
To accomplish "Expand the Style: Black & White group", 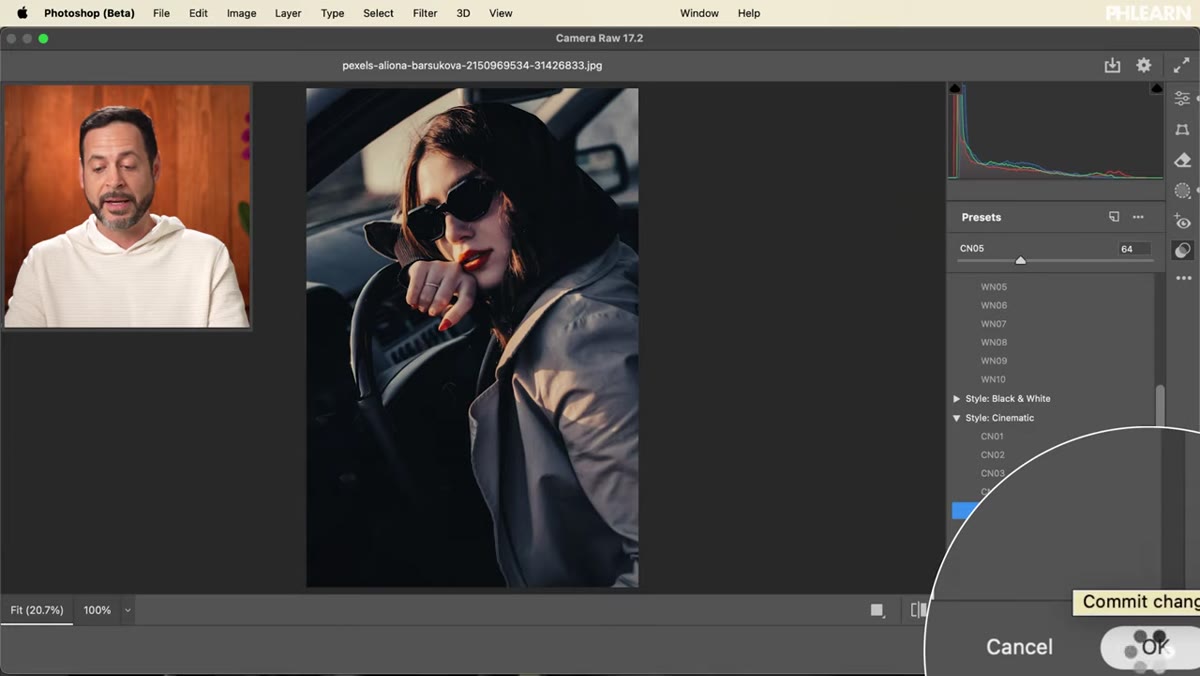I will [x=957, y=398].
